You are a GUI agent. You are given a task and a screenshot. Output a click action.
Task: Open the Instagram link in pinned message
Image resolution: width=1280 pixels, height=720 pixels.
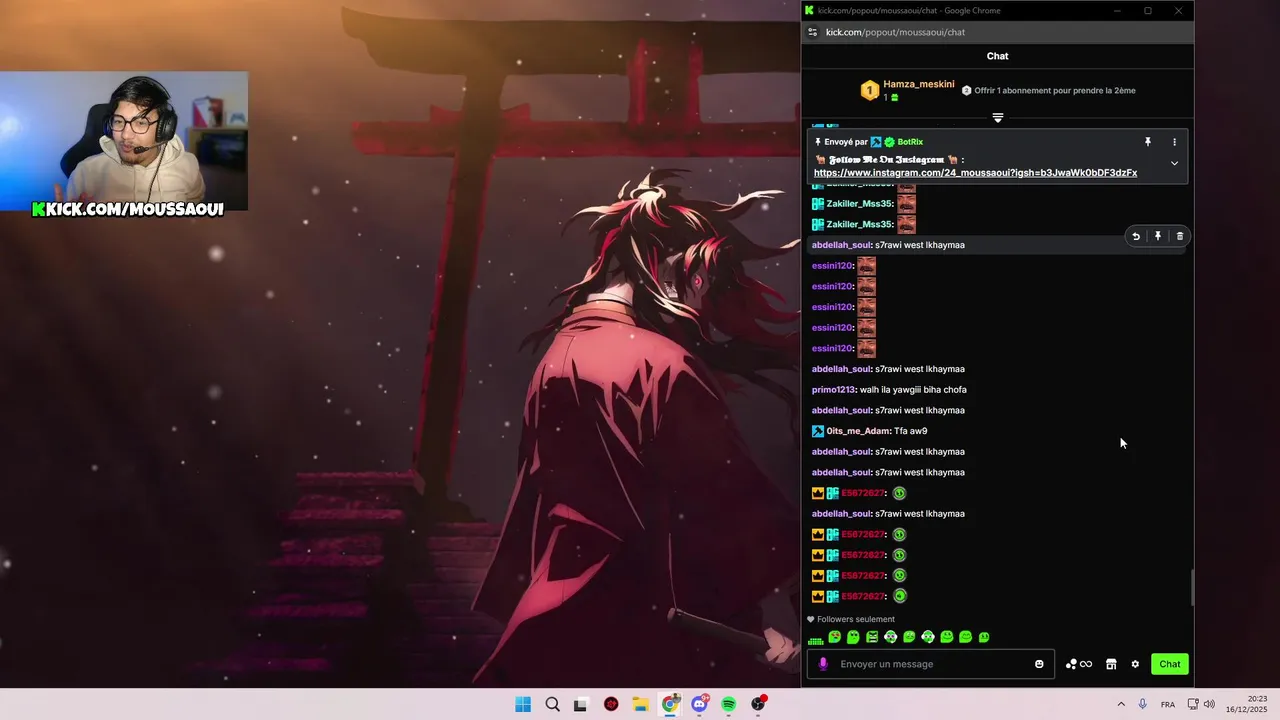pyautogui.click(x=975, y=173)
